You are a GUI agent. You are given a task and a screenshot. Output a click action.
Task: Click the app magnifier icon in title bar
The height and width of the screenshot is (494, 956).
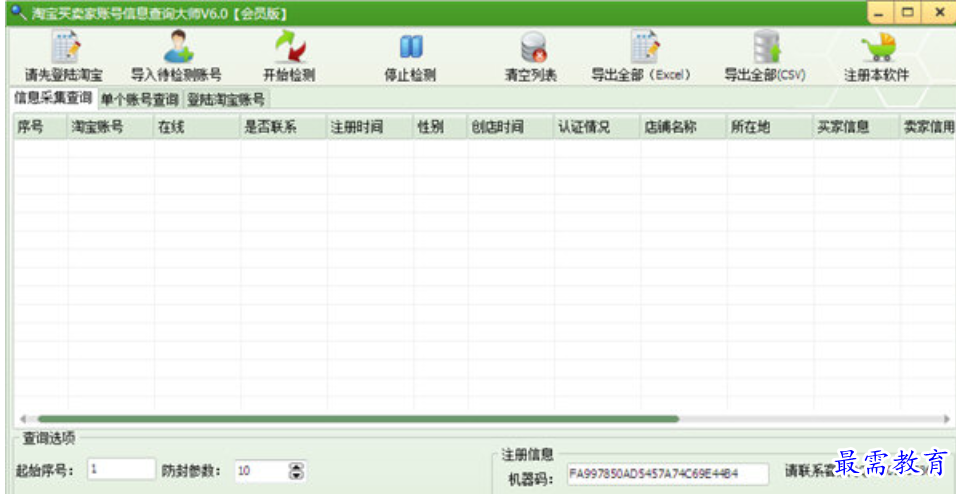click(x=19, y=12)
